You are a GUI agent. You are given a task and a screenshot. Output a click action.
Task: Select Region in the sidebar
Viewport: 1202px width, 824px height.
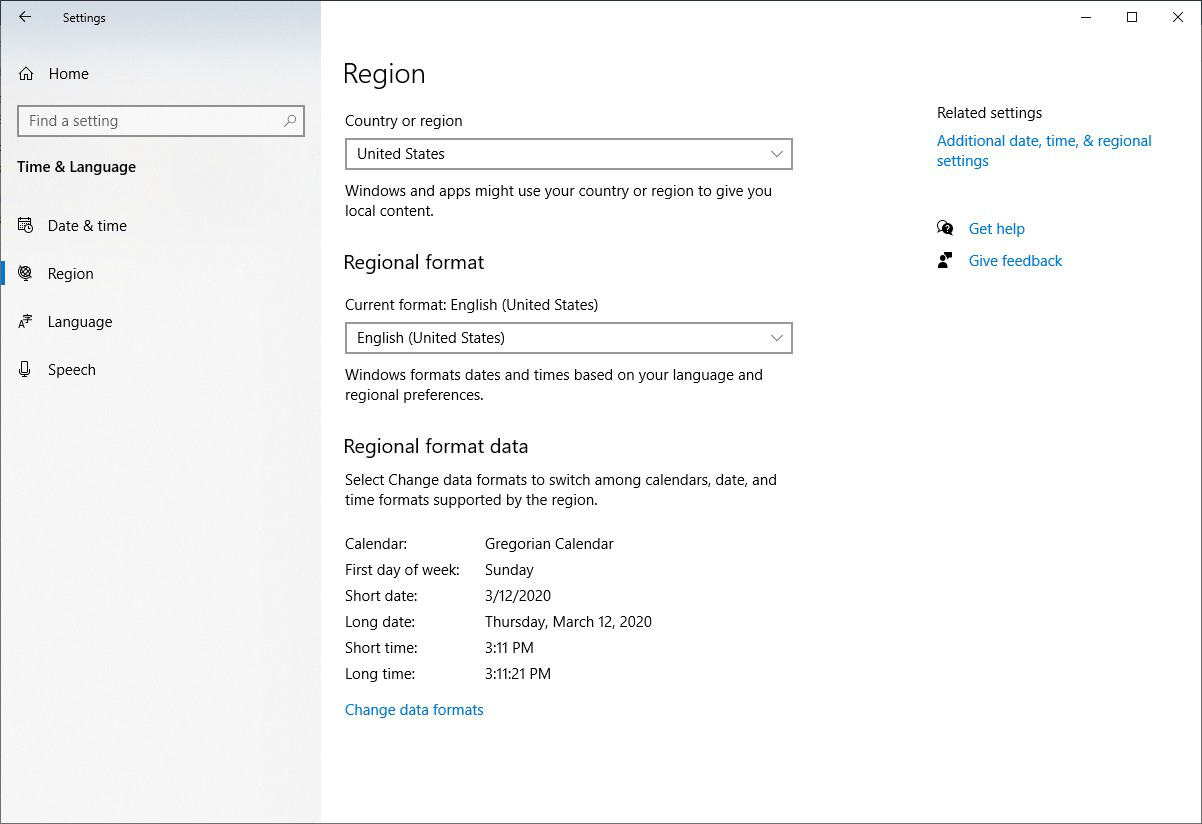click(161, 274)
